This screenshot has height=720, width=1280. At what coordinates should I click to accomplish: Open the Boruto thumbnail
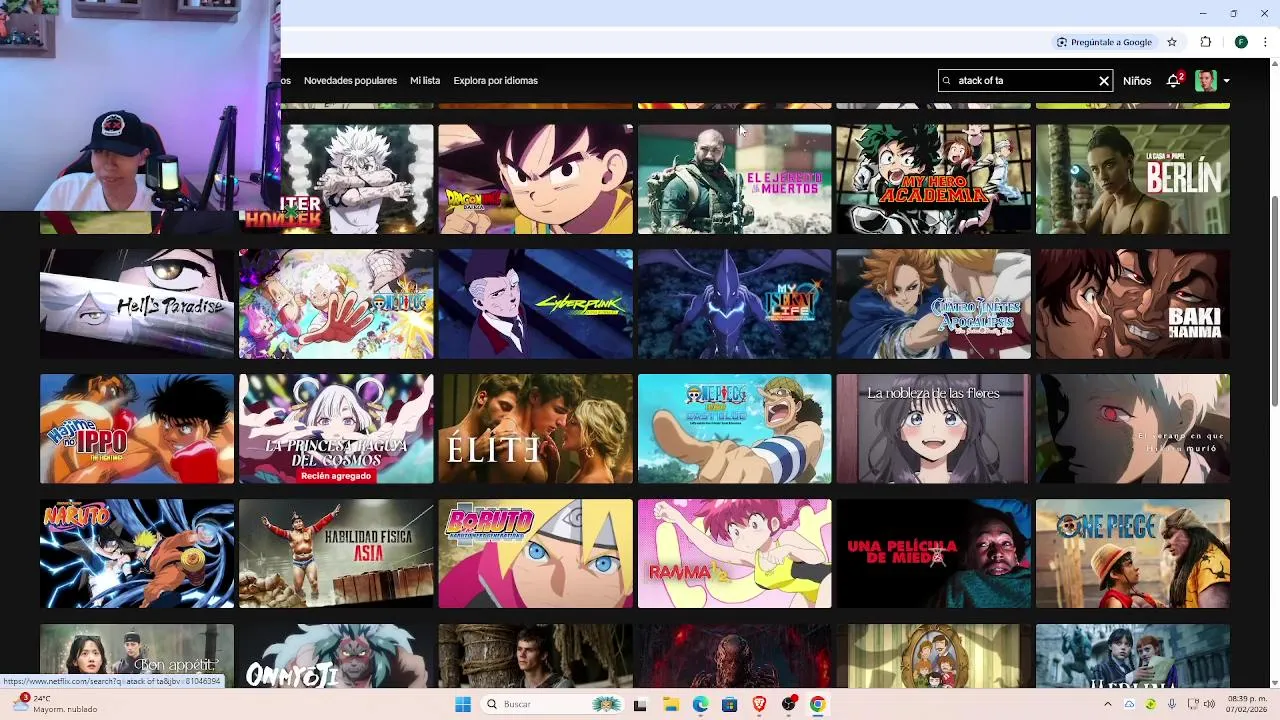tap(535, 554)
